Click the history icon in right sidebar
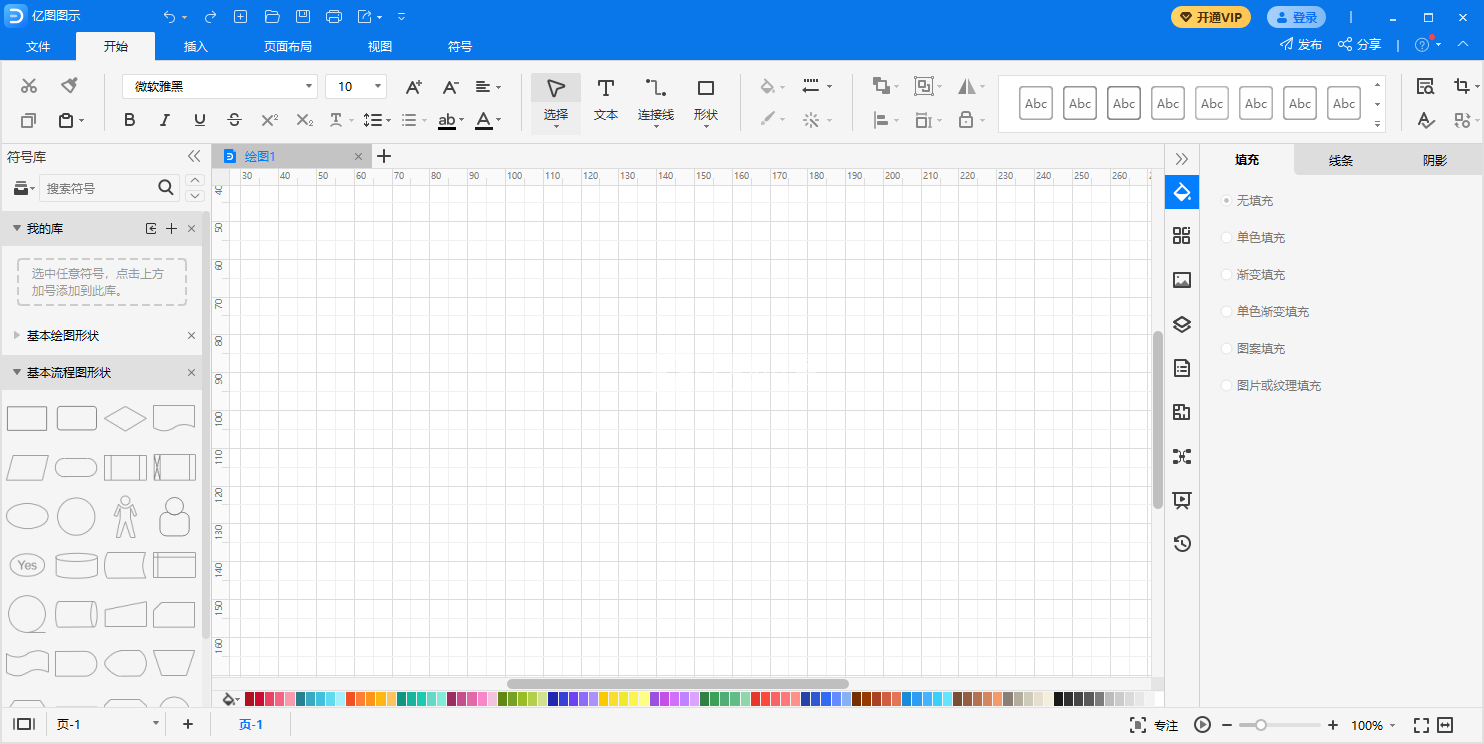The height and width of the screenshot is (744, 1484). click(x=1181, y=544)
